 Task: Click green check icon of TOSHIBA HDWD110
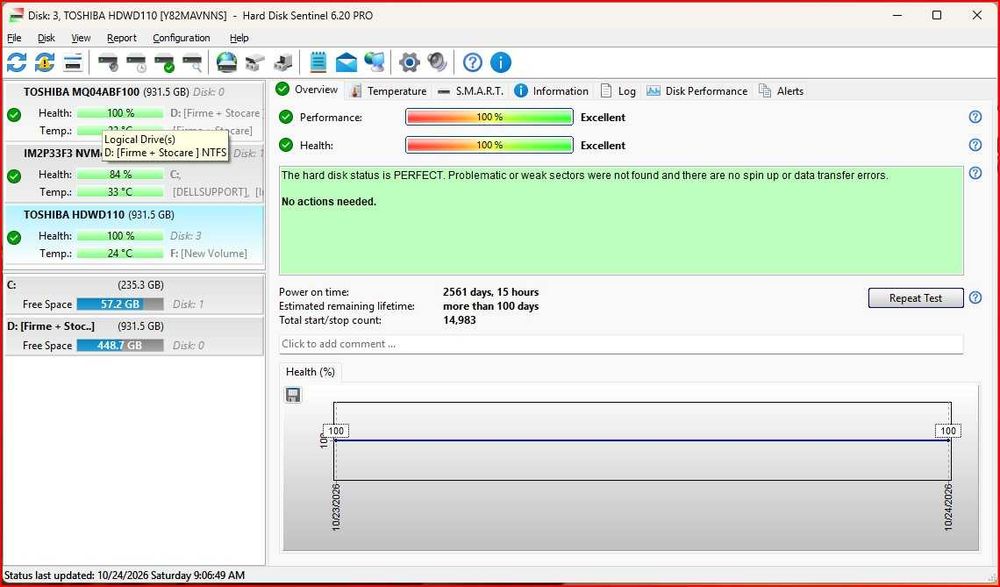click(x=14, y=237)
